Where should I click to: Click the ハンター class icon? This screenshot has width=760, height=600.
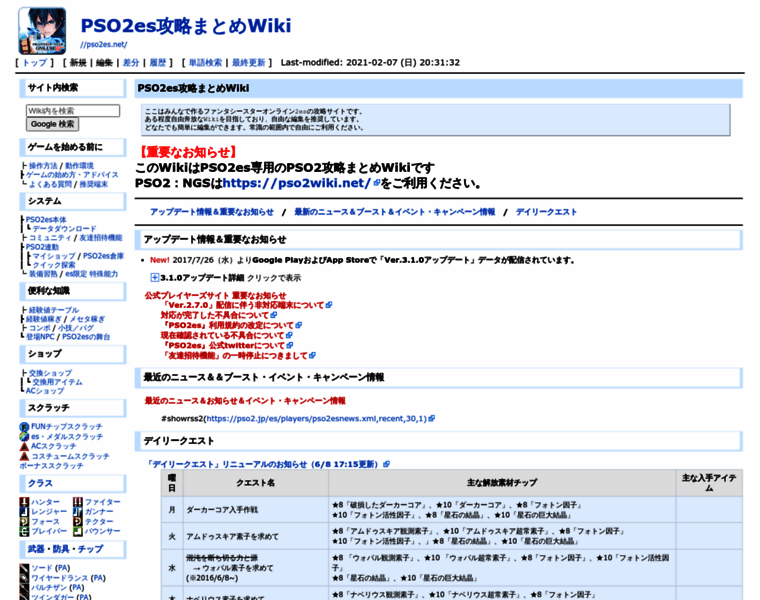pos(24,502)
